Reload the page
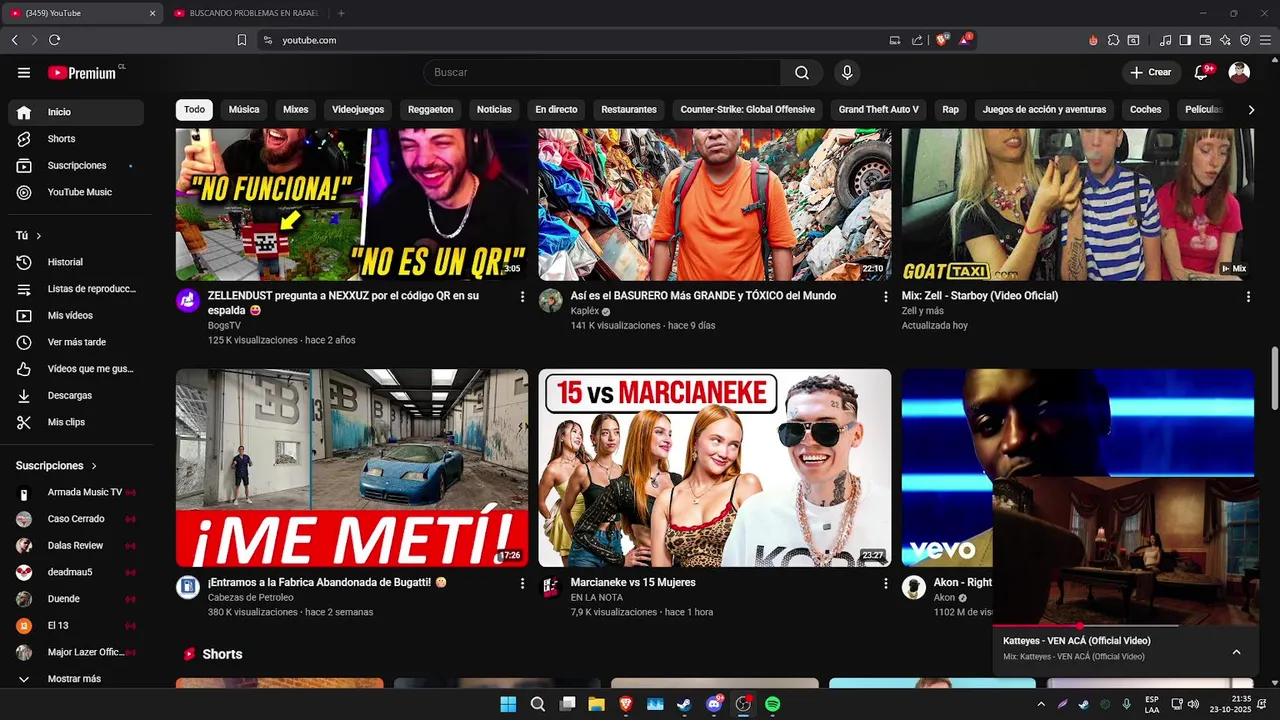The width and height of the screenshot is (1280, 720). tap(54, 40)
